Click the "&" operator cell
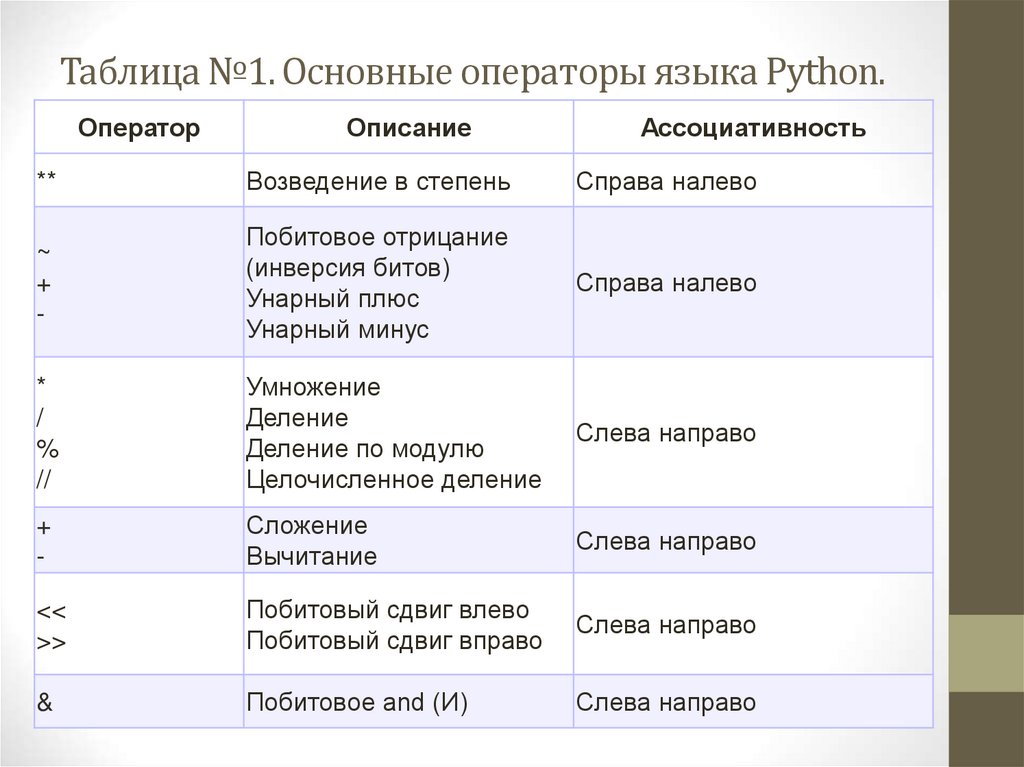 pyautogui.click(x=44, y=702)
